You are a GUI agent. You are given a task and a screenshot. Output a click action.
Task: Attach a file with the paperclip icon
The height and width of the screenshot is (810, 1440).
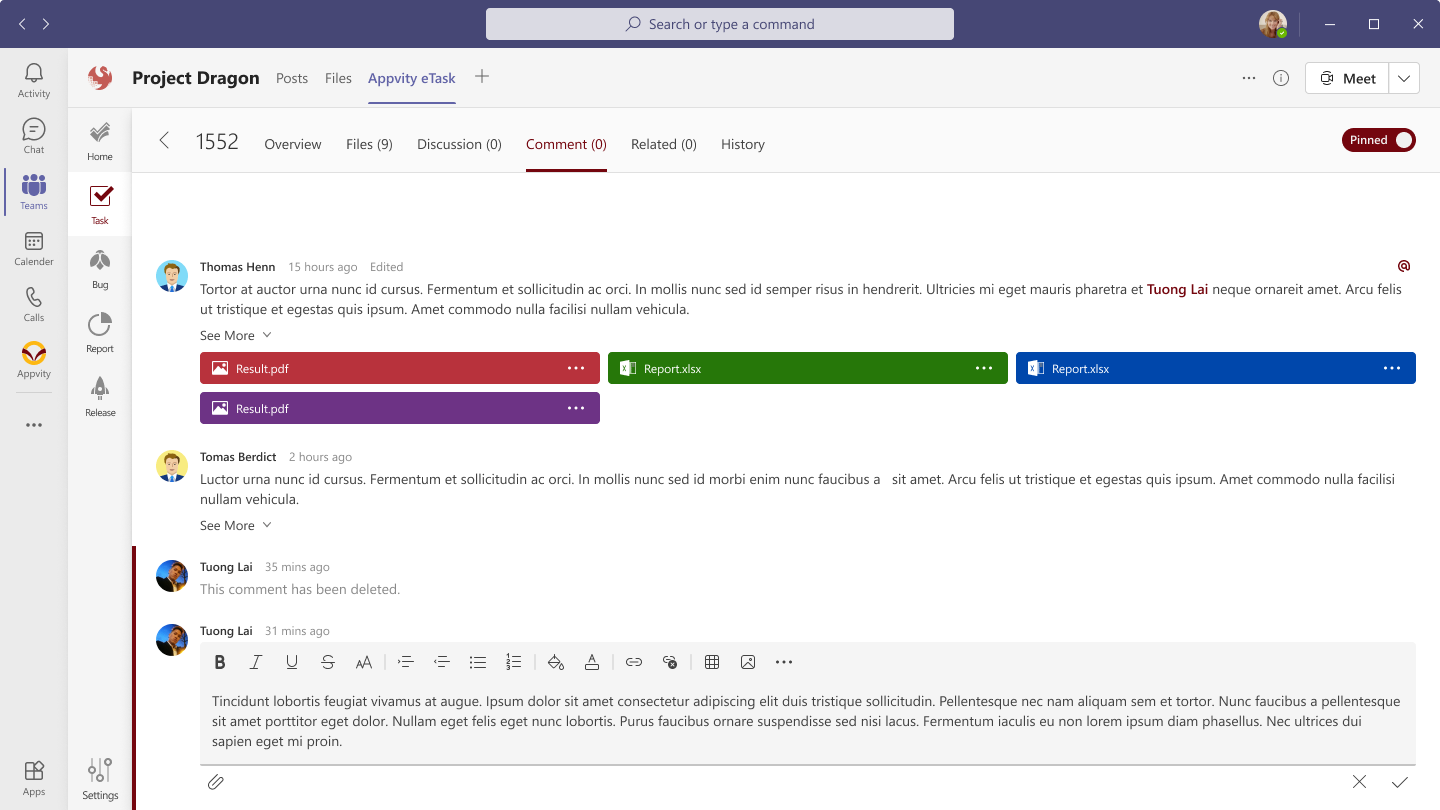(x=216, y=782)
